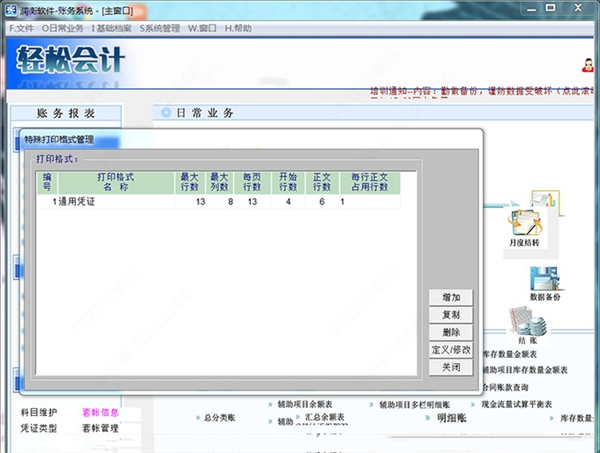Open the H.帮助 menu
The image size is (600, 453).
pos(238,28)
